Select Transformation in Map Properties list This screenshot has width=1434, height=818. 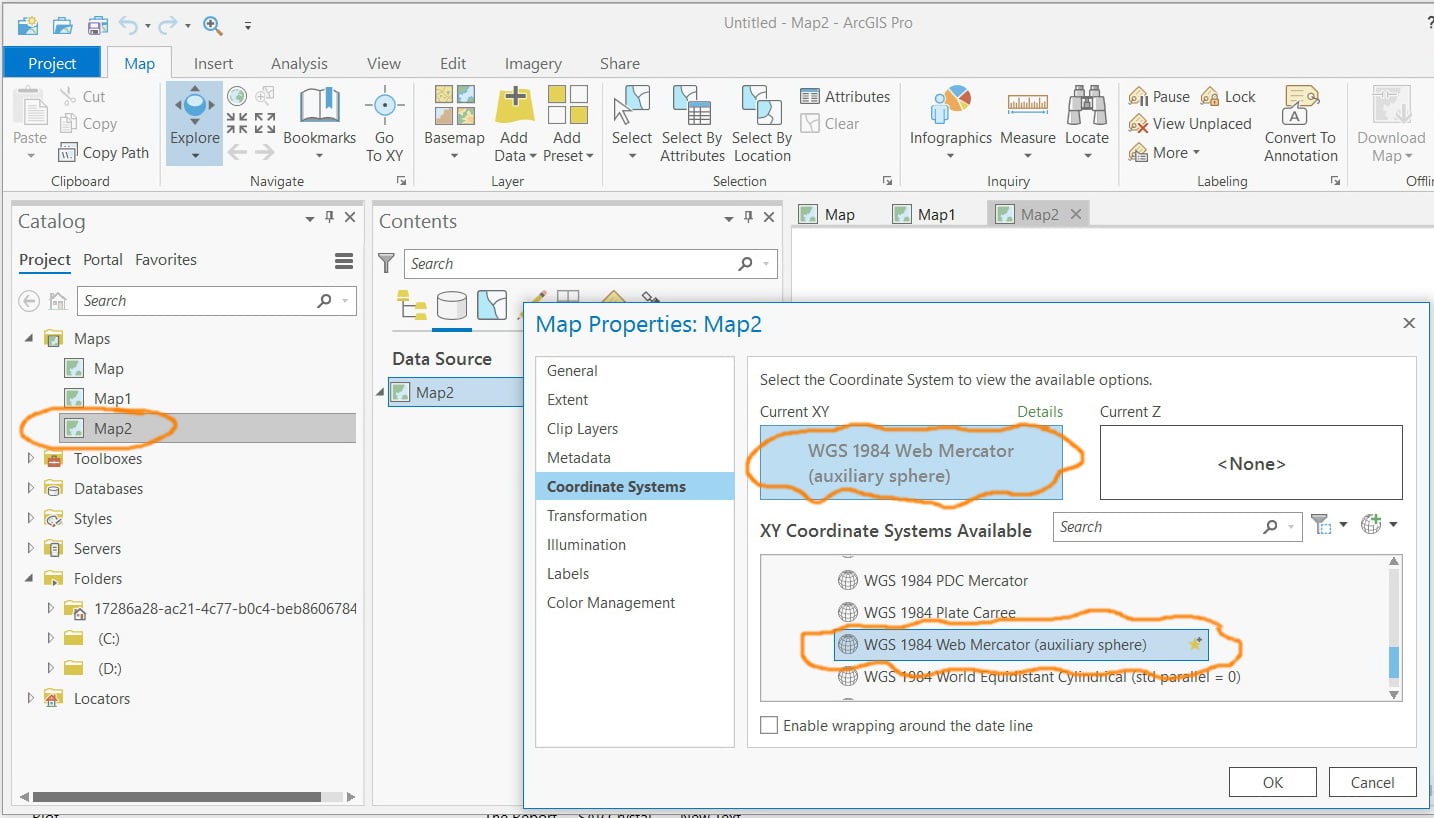pyautogui.click(x=597, y=516)
